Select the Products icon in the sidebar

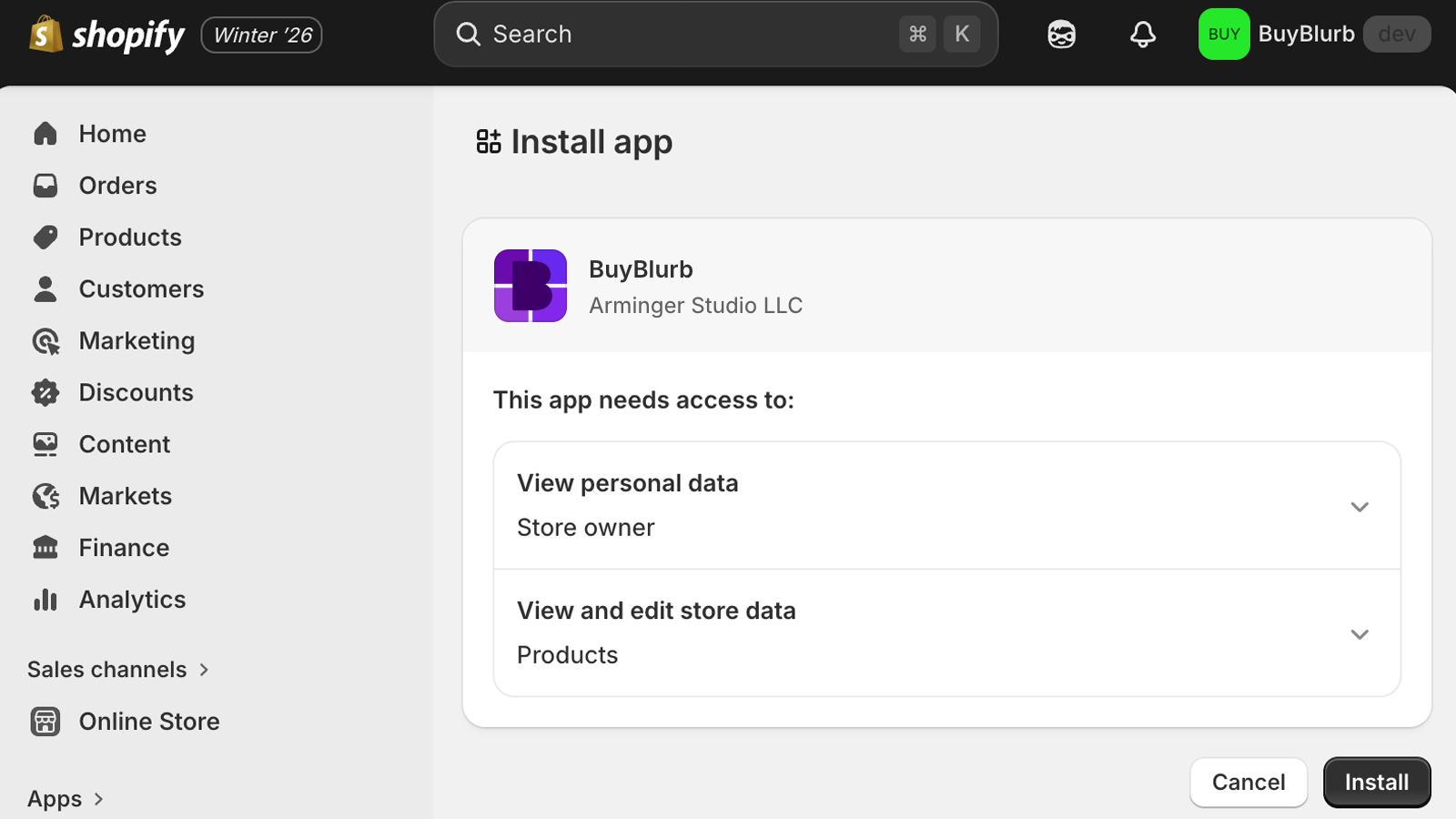[45, 237]
